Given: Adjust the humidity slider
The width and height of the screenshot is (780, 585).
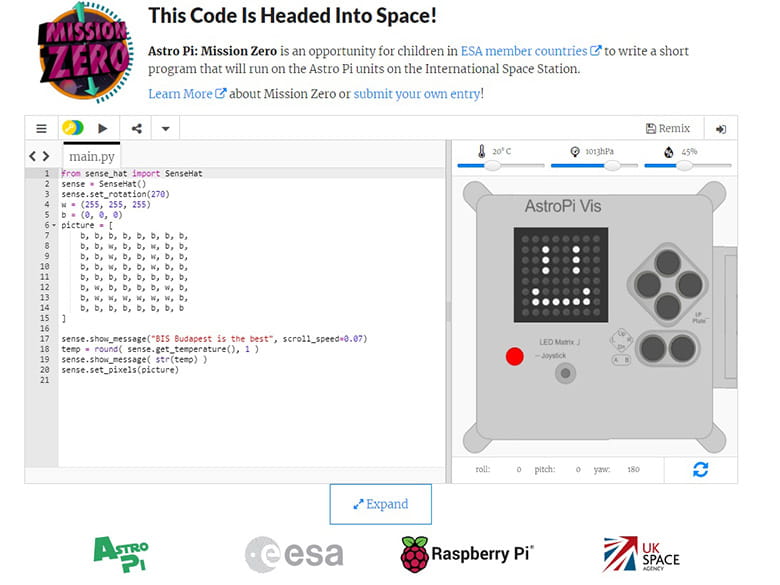Looking at the screenshot, I should point(684,166).
